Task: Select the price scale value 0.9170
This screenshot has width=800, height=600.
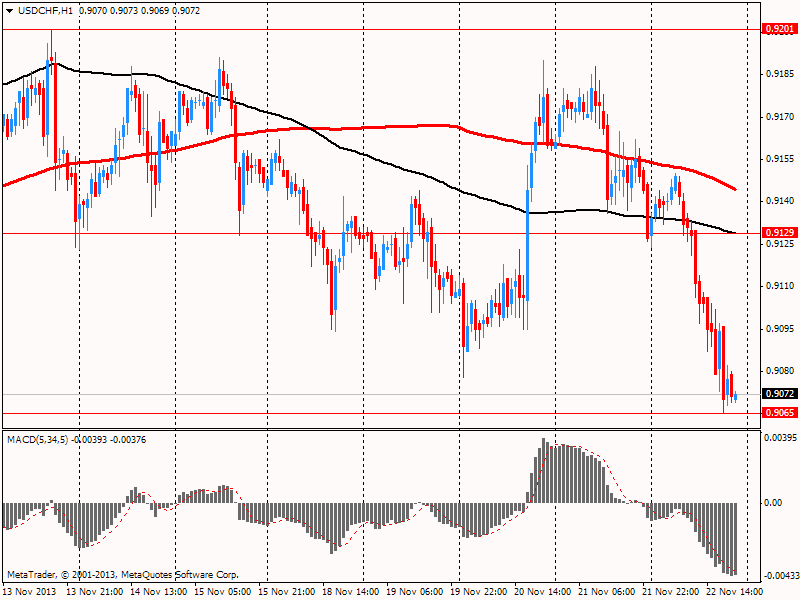Action: (780, 117)
